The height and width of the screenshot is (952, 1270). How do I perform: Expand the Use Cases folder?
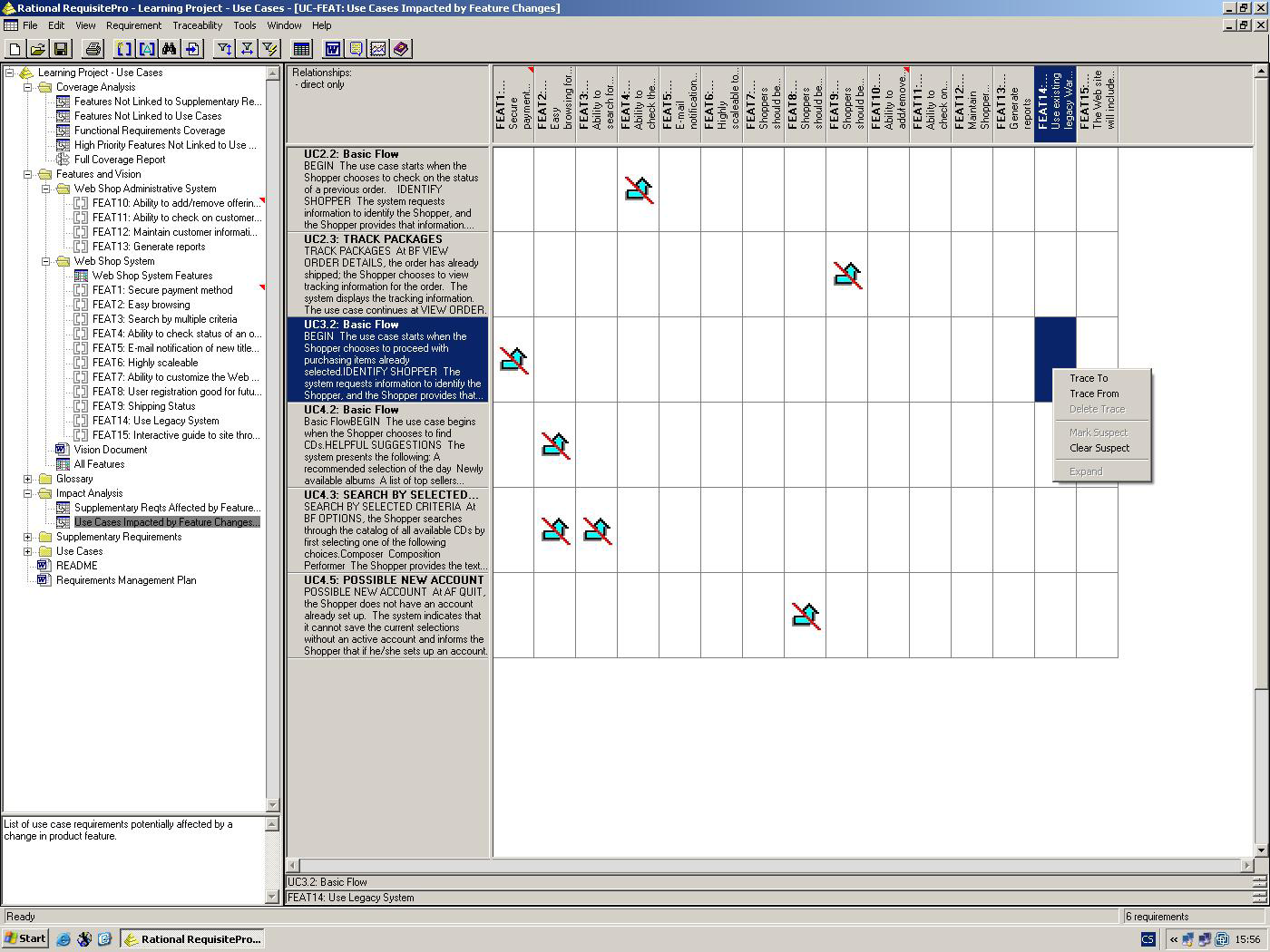(x=28, y=551)
